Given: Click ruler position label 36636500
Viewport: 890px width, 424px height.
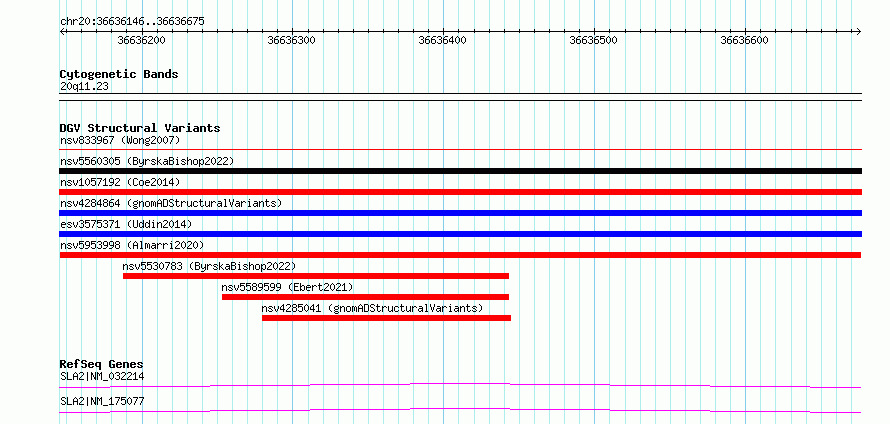Looking at the screenshot, I should point(594,40).
